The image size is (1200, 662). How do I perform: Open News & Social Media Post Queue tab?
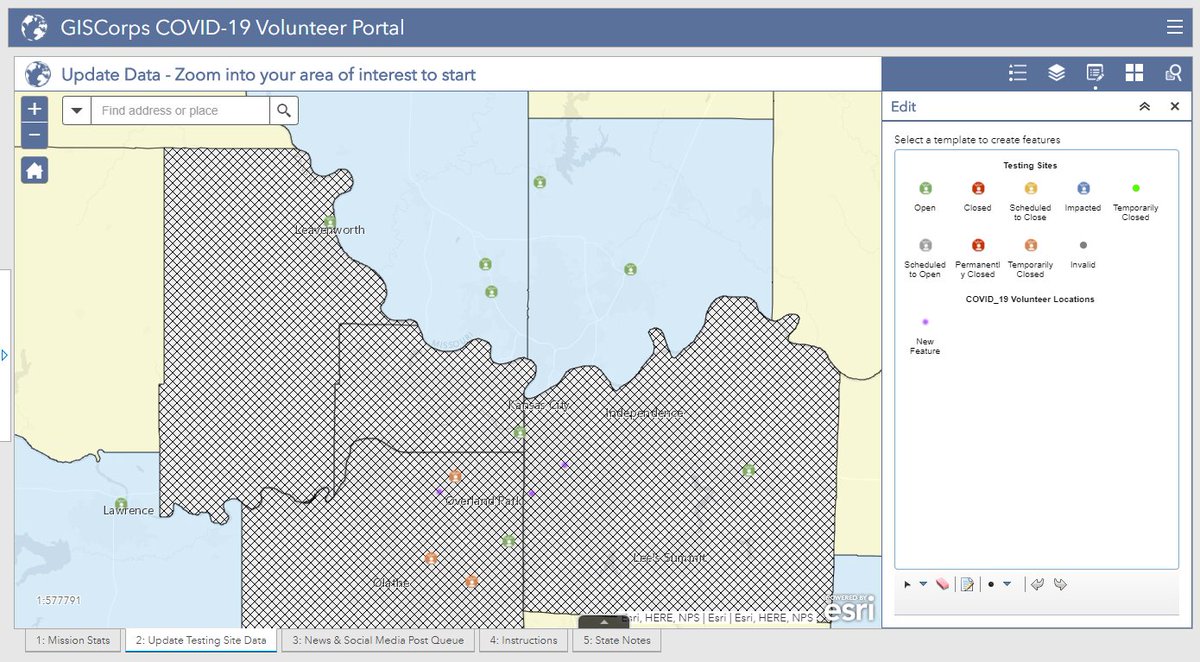[377, 640]
